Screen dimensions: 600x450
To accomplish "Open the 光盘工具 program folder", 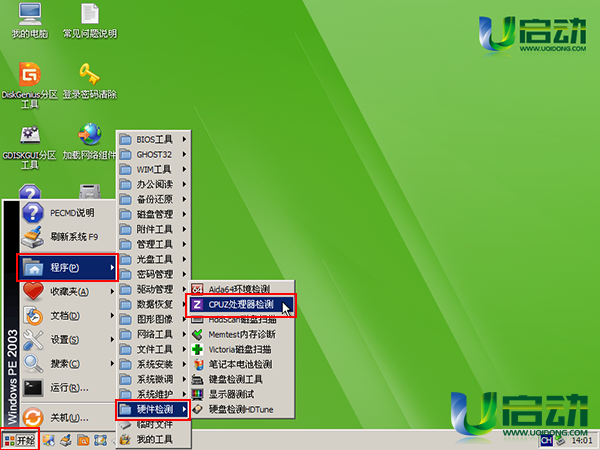I will coord(153,259).
